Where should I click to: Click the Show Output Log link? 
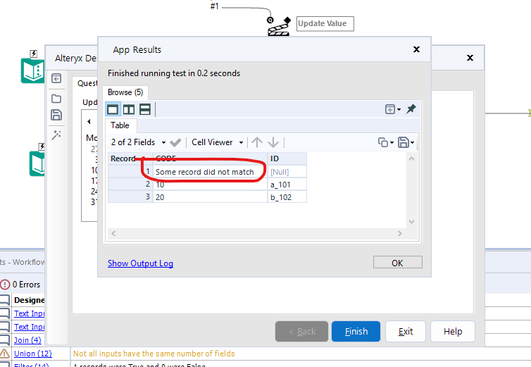tap(140, 263)
